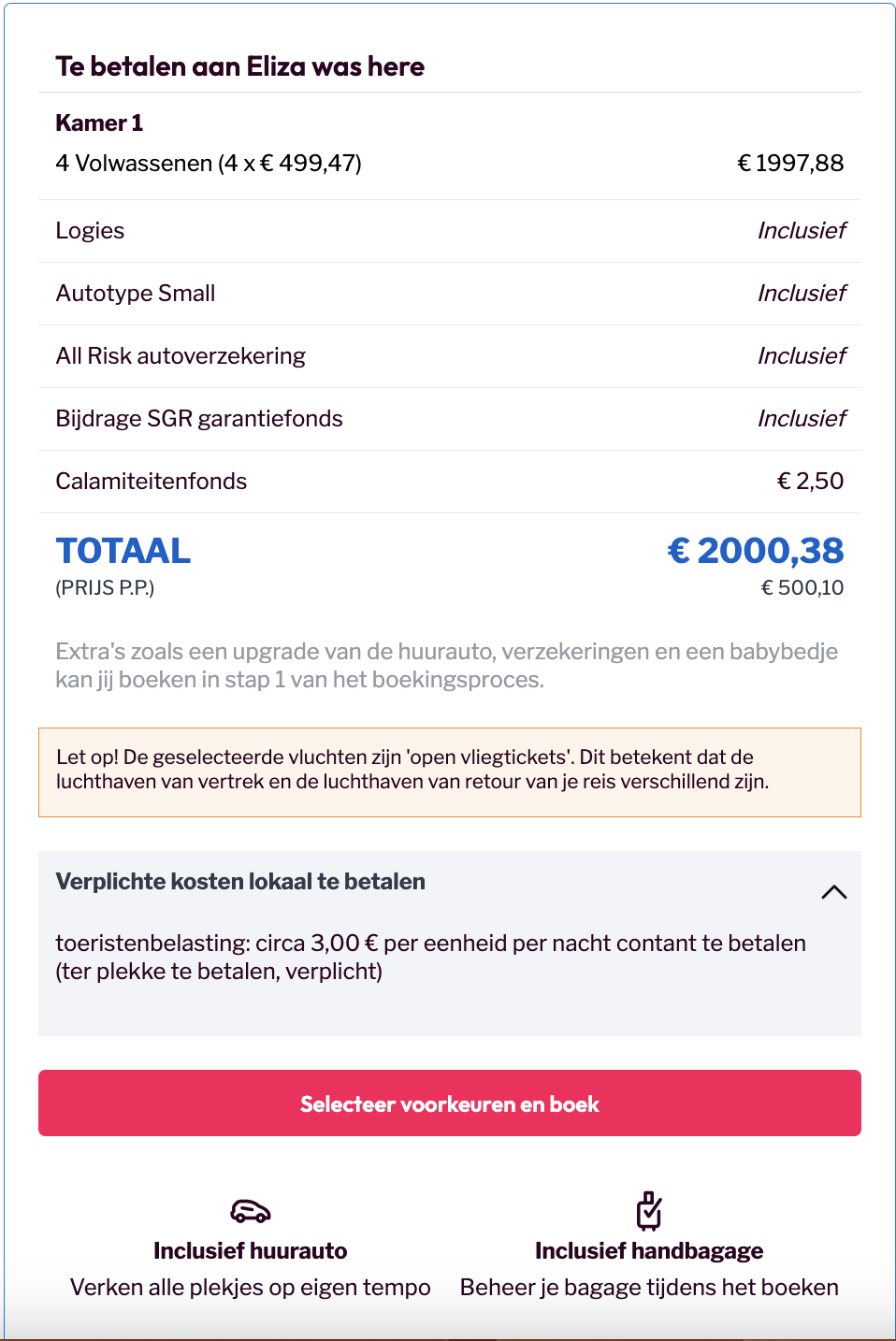896x1341 pixels.
Task: Click the Kamer 1 heading
Action: (99, 123)
